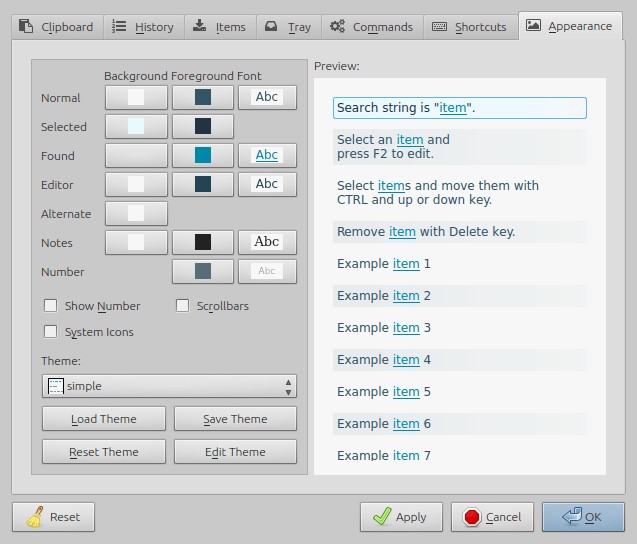
Task: Click the search string preview field
Action: click(459, 108)
